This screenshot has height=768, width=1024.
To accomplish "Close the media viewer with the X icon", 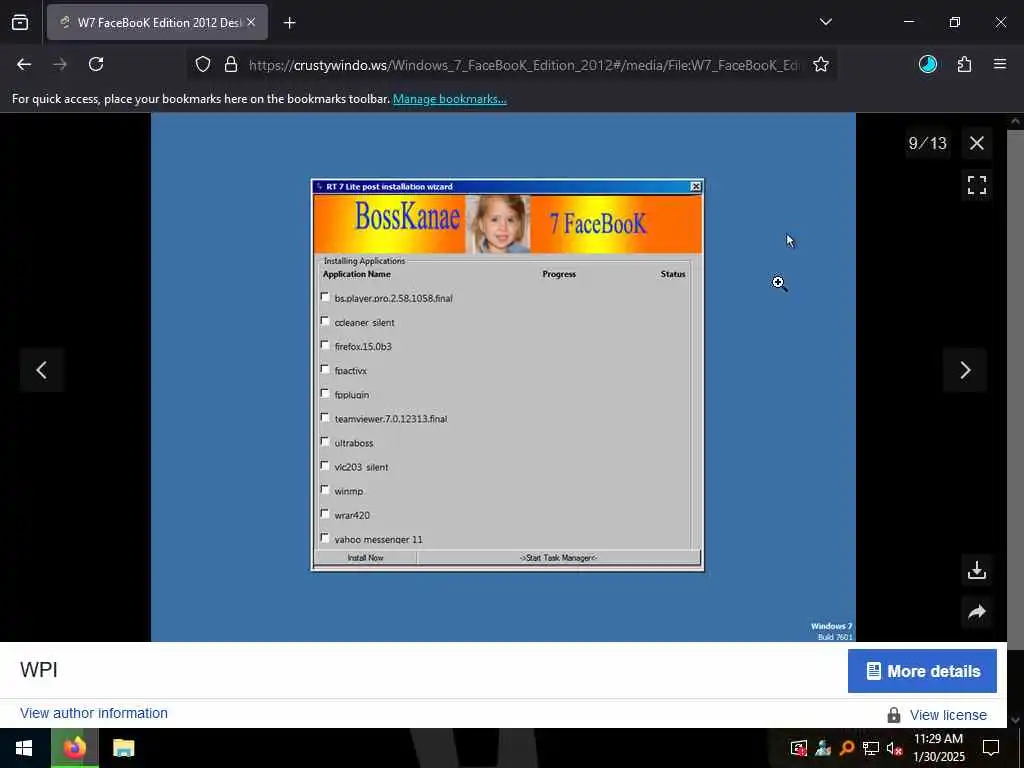I will (976, 143).
